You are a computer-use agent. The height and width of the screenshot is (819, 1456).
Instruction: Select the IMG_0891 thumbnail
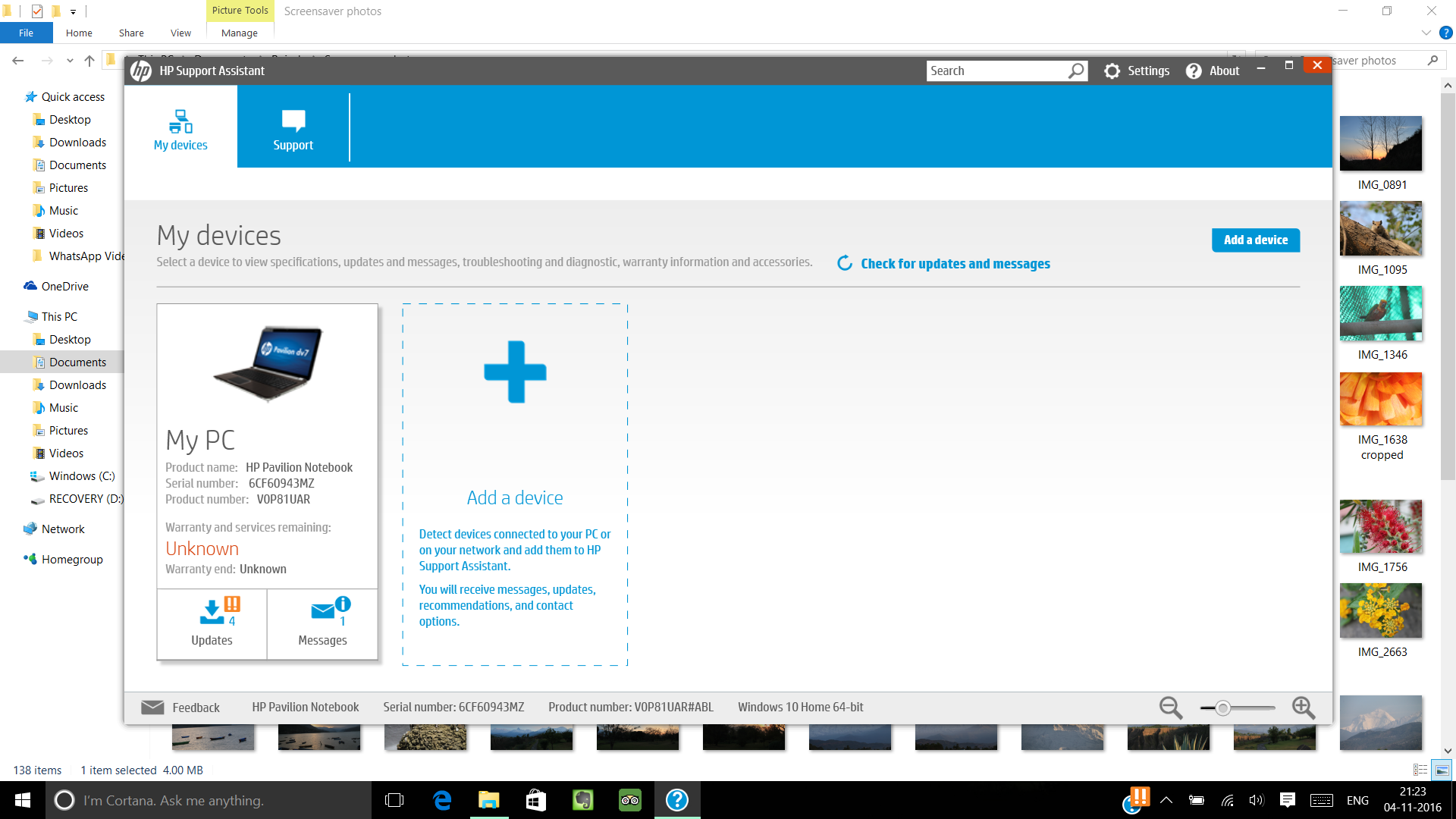coord(1381,143)
